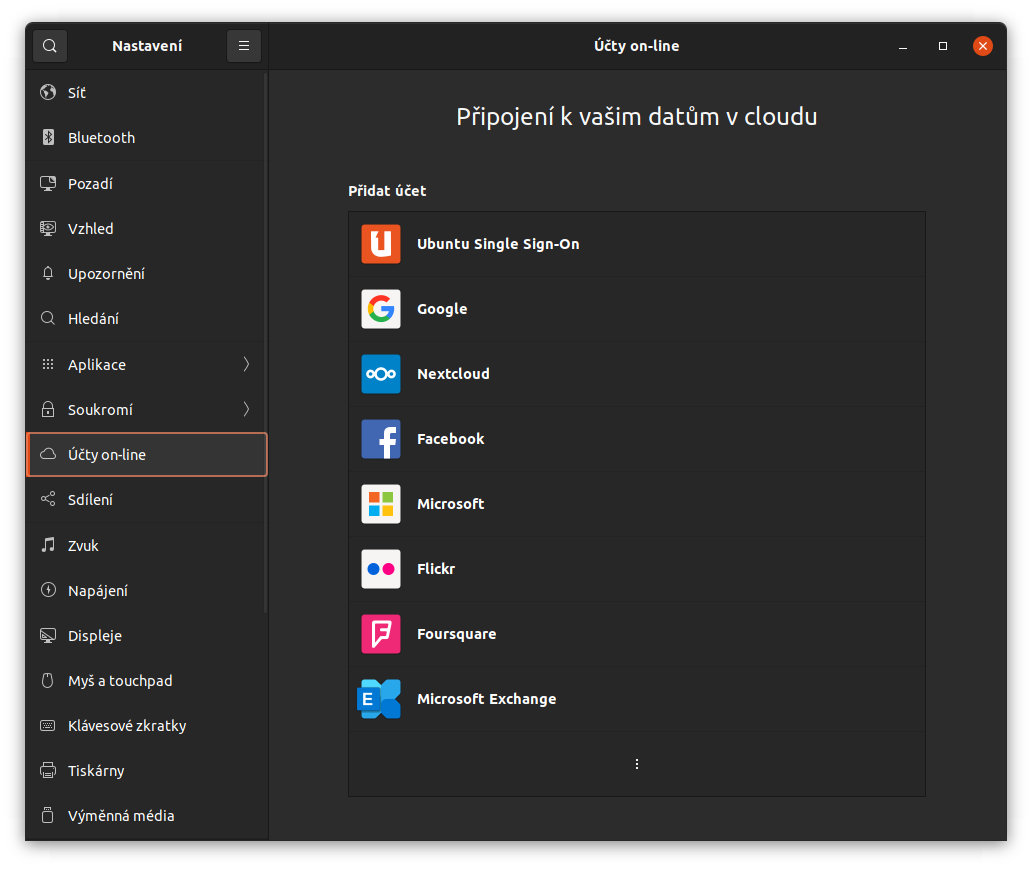Image resolution: width=1032 pixels, height=869 pixels.
Task: Expand the Aplikace submenu chevron
Action: pos(246,365)
